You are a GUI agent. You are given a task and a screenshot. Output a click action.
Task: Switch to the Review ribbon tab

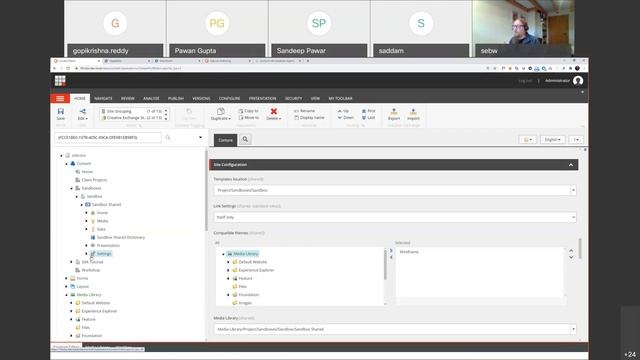(x=128, y=98)
